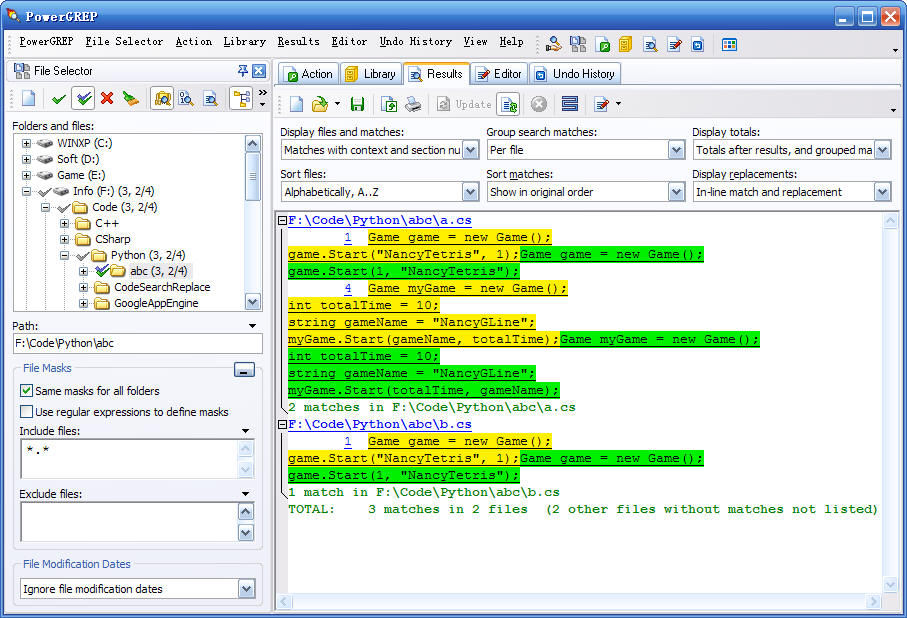Click line number 4 link in a.cs
The width and height of the screenshot is (907, 618).
point(347,288)
